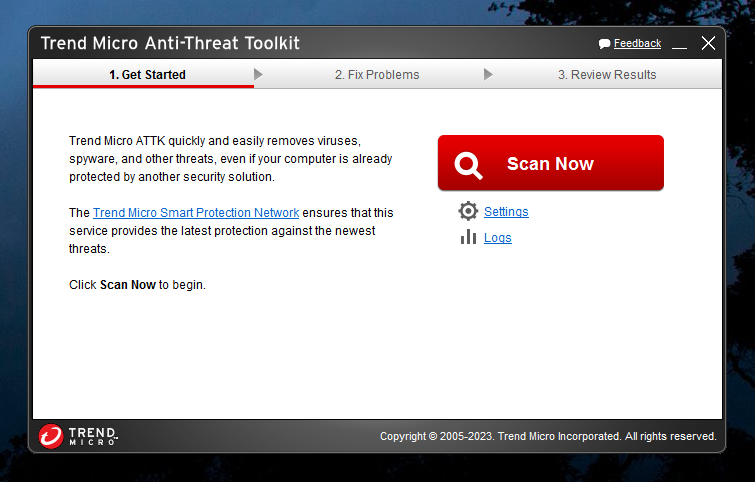Open the Logs link
755x482 pixels.
coord(497,237)
